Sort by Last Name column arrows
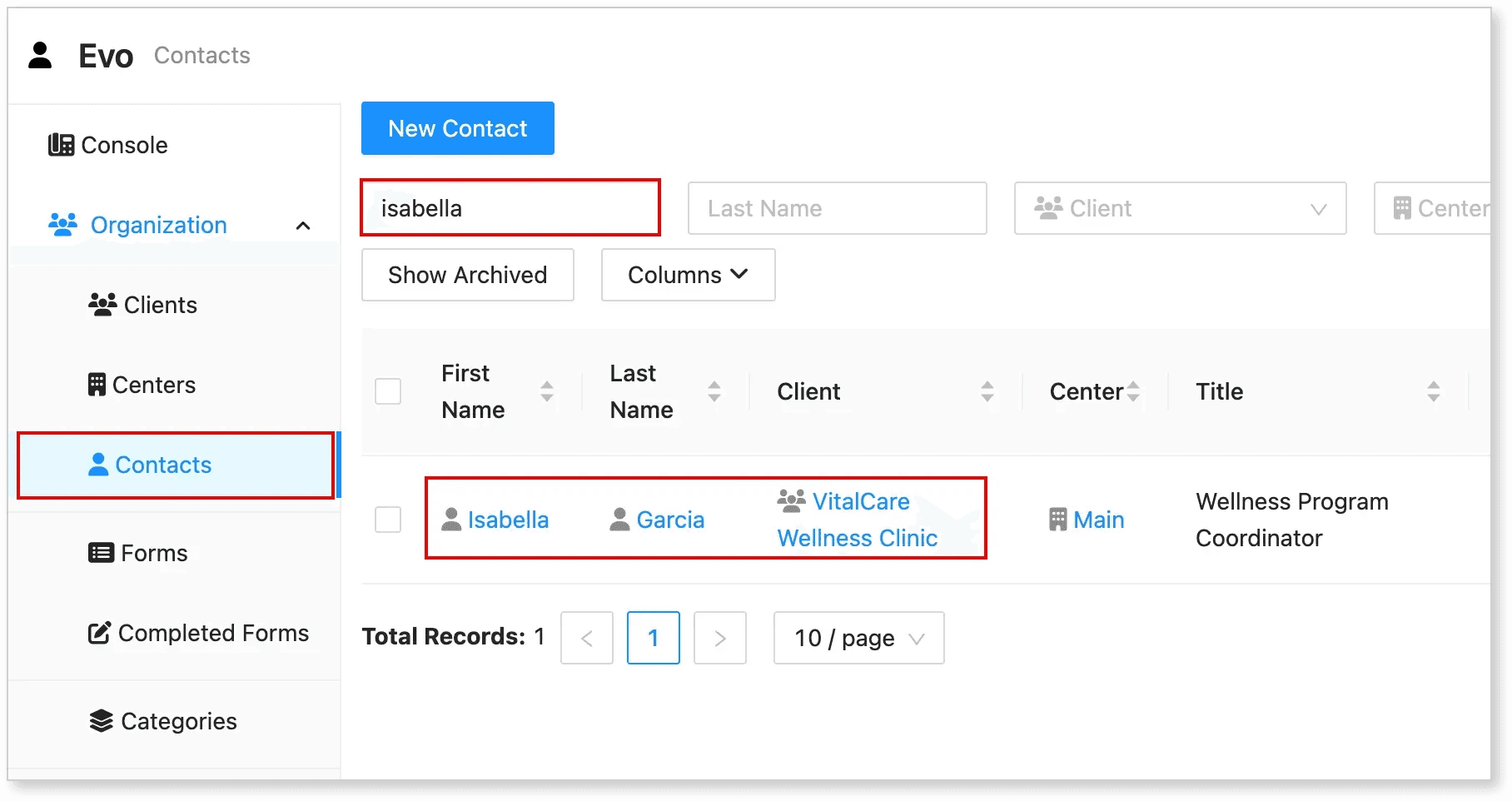Image resolution: width=1512 pixels, height=801 pixels. 714,391
